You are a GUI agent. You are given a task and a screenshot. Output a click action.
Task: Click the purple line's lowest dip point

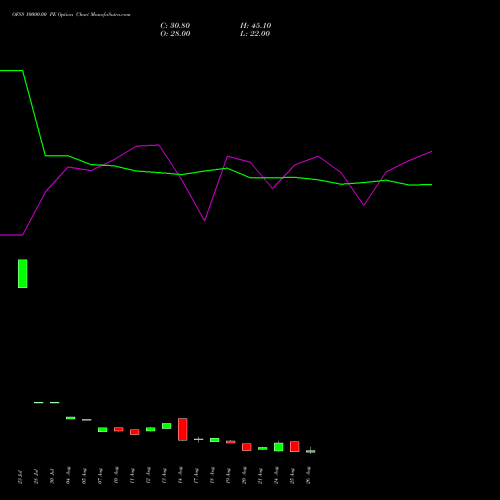coord(205,221)
